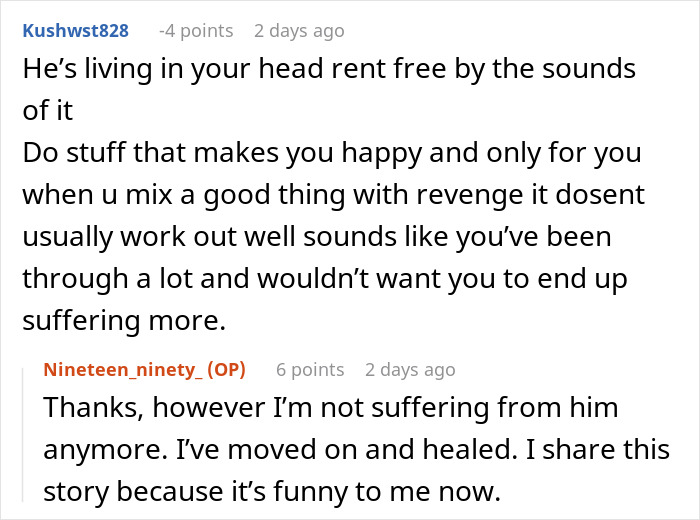The image size is (700, 520).
Task: Click the (OP) label beside Nineteen_ninety_
Action: (225, 370)
